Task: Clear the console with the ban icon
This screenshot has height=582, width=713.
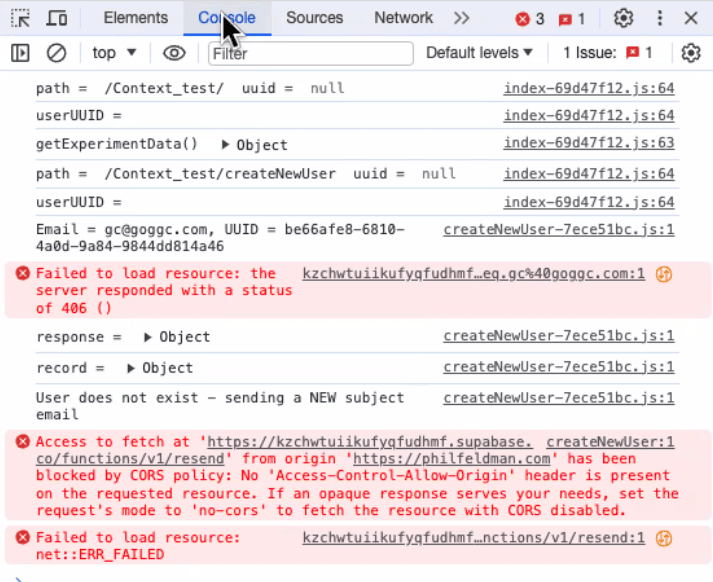Action: [57, 53]
